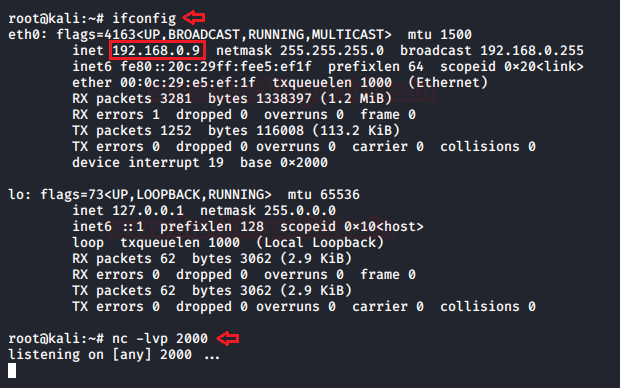
Task: Click the ifconfig command text
Action: pyautogui.click(x=144, y=19)
